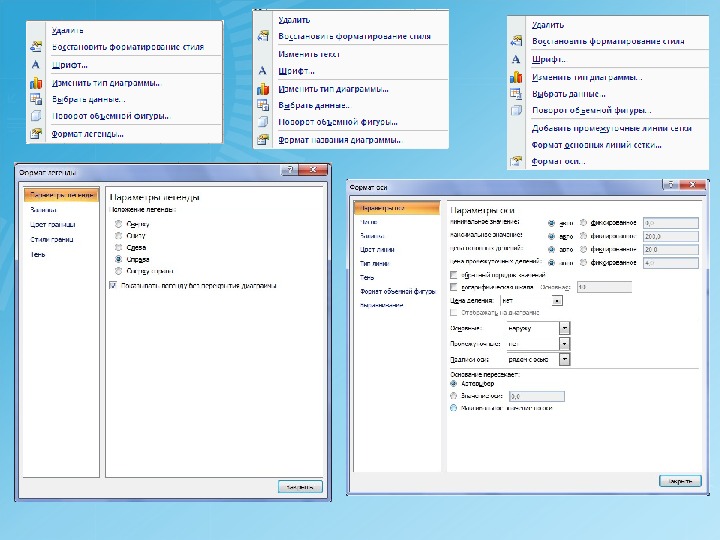
Task: Select фиксированное for минимальное значение
Action: click(x=583, y=223)
